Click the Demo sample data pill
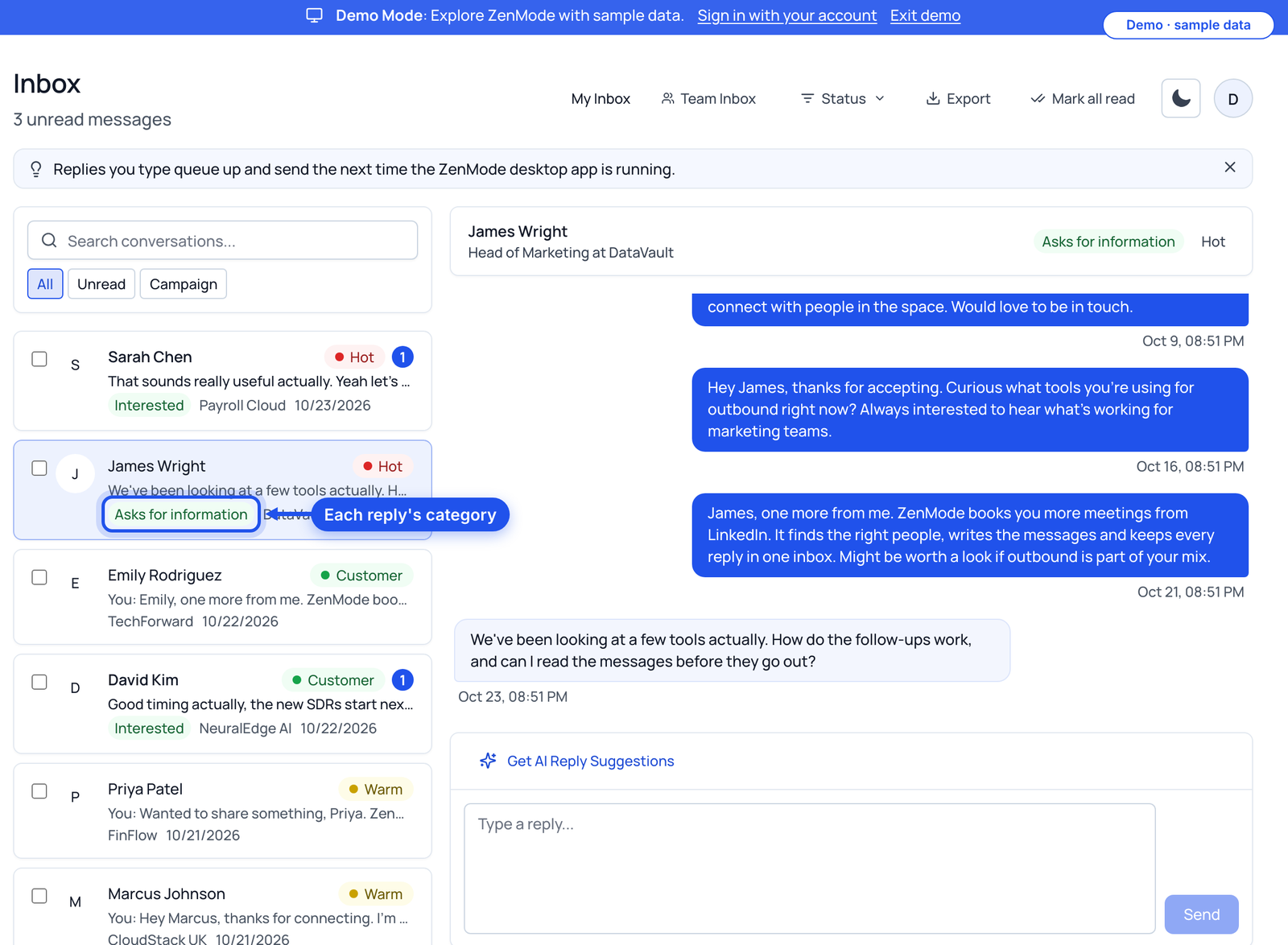Image resolution: width=1288 pixels, height=945 pixels. 1188,25
